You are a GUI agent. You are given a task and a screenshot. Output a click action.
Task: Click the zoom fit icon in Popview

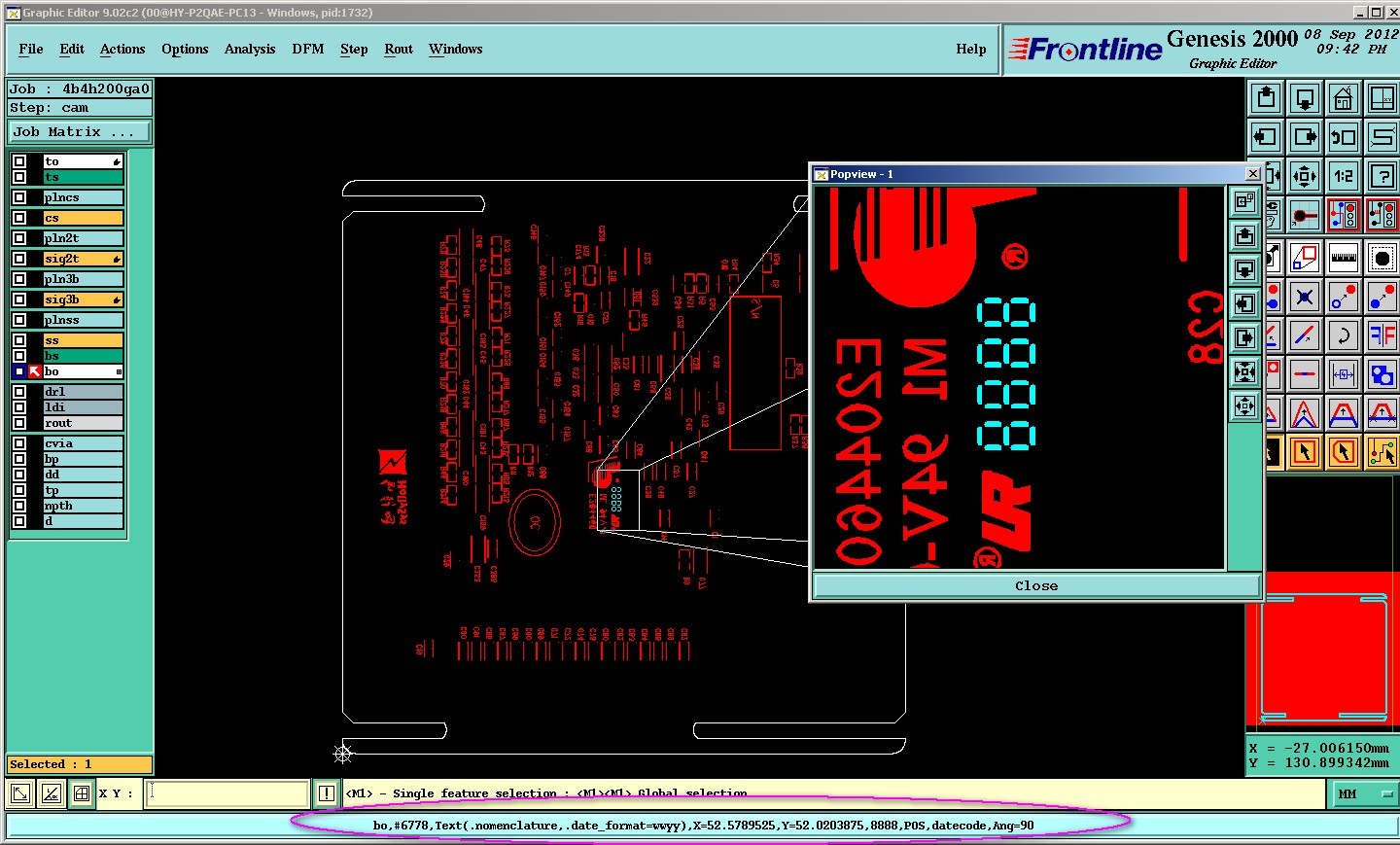tap(1245, 371)
